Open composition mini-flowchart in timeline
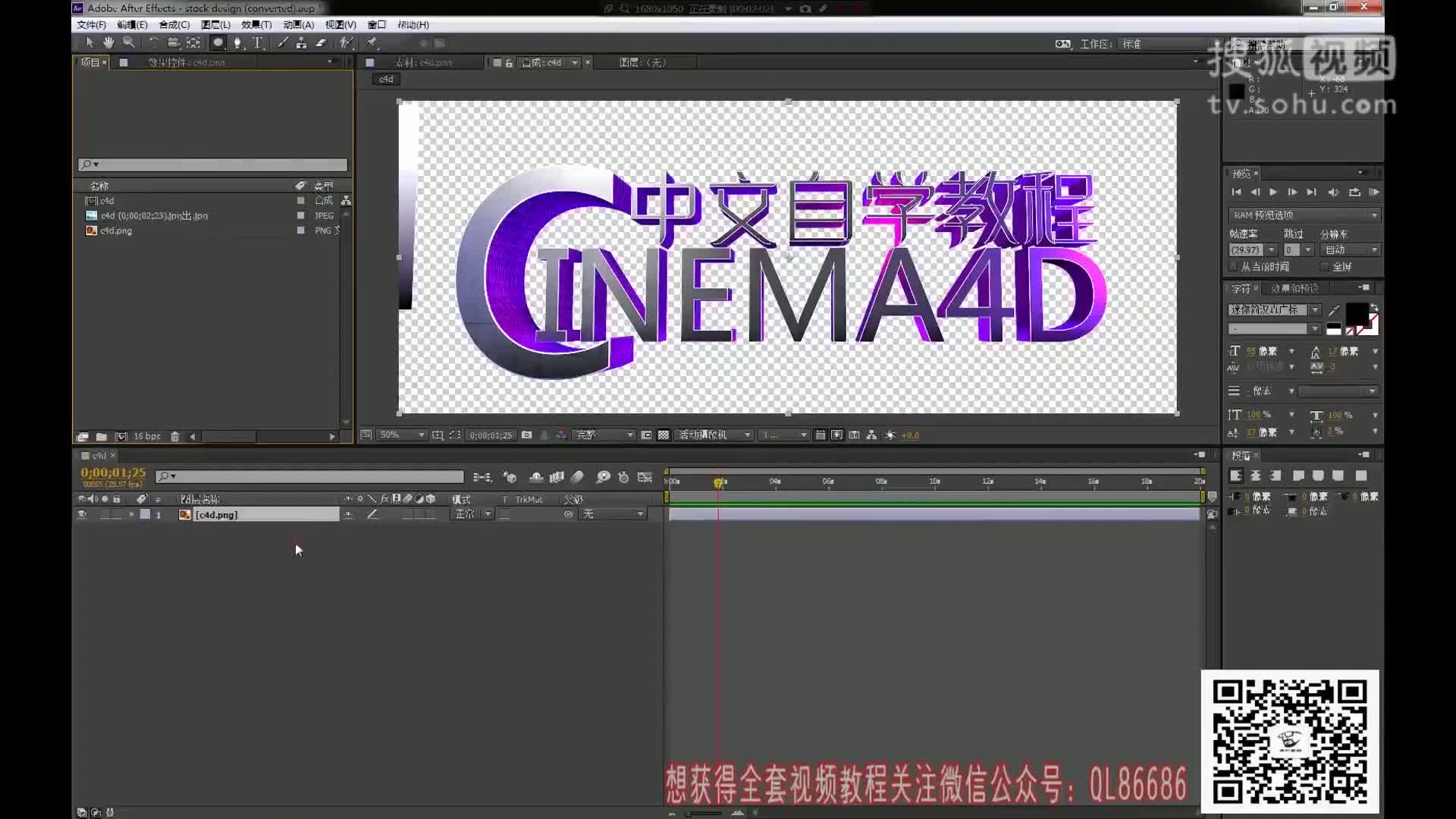This screenshot has height=819, width=1456. click(x=482, y=477)
